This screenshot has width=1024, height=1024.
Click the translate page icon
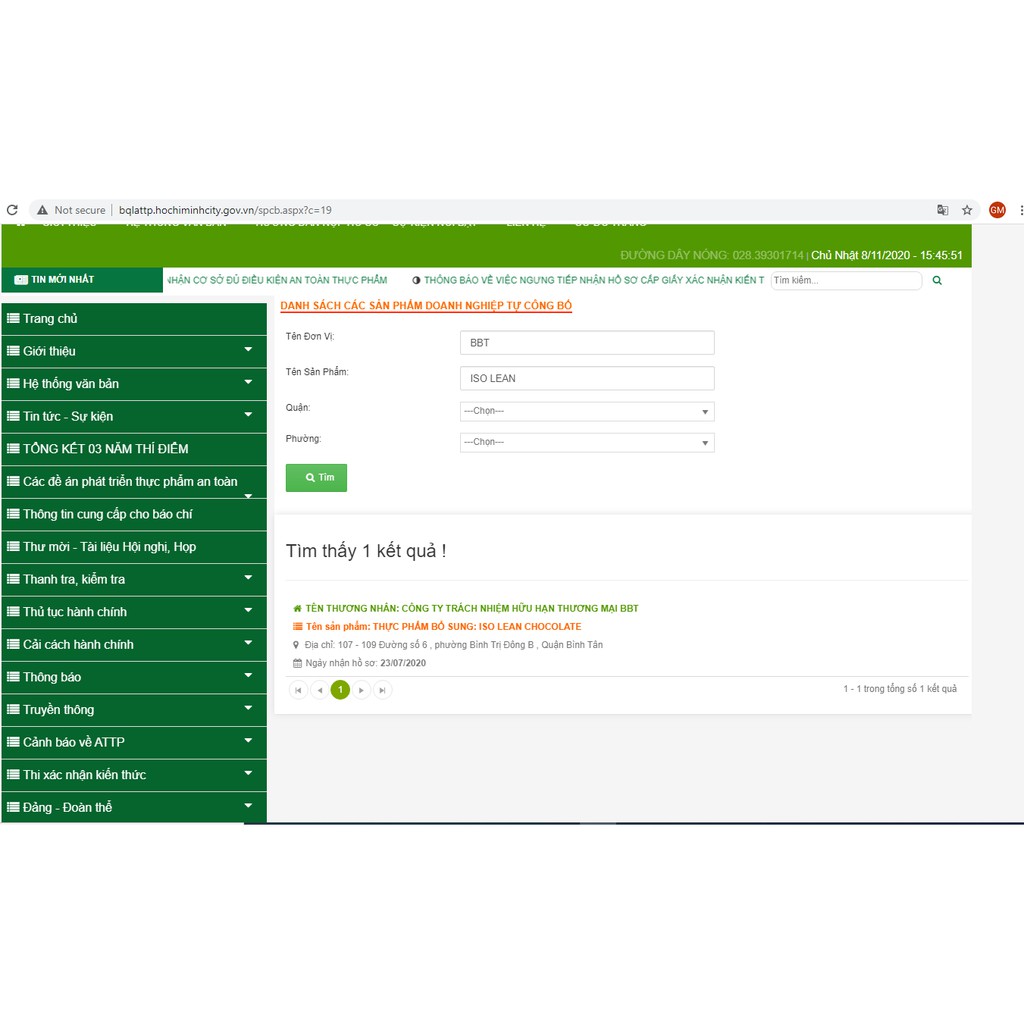pyautogui.click(x=942, y=210)
